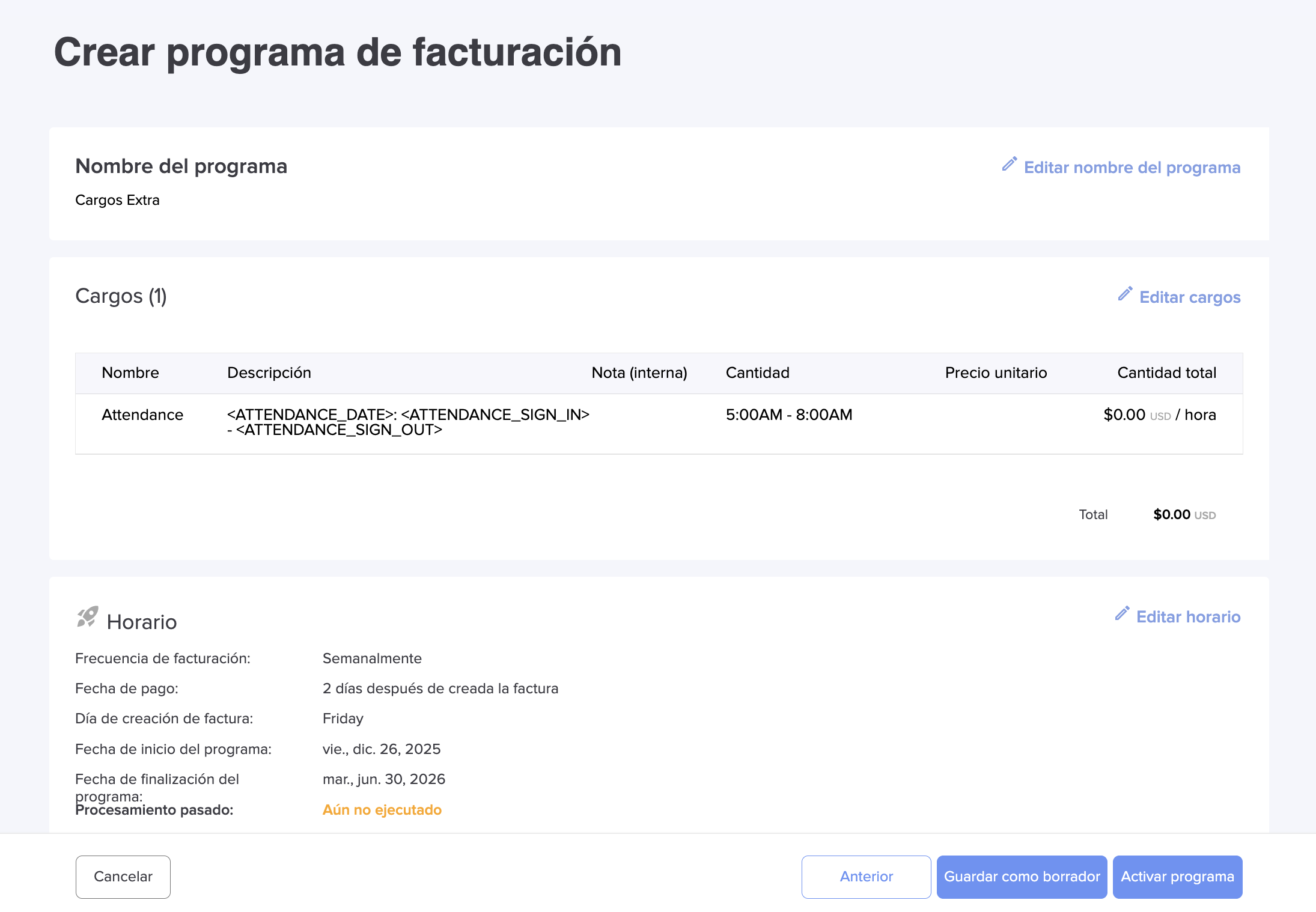Screen dimensions: 1316x912
Task: Click Guardar como borrador button
Action: click(1022, 877)
